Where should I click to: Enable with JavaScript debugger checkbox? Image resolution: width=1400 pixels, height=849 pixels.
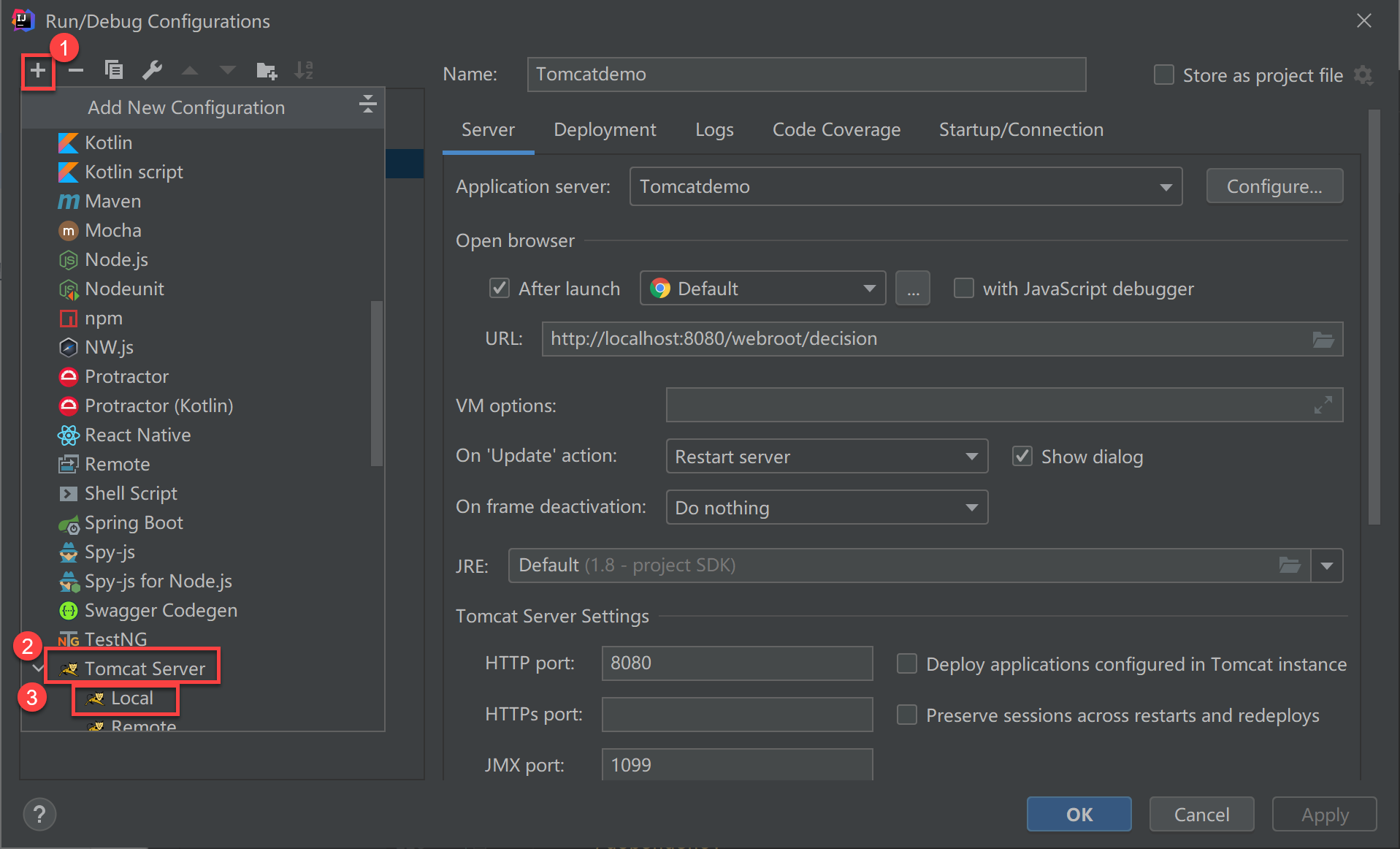(964, 289)
